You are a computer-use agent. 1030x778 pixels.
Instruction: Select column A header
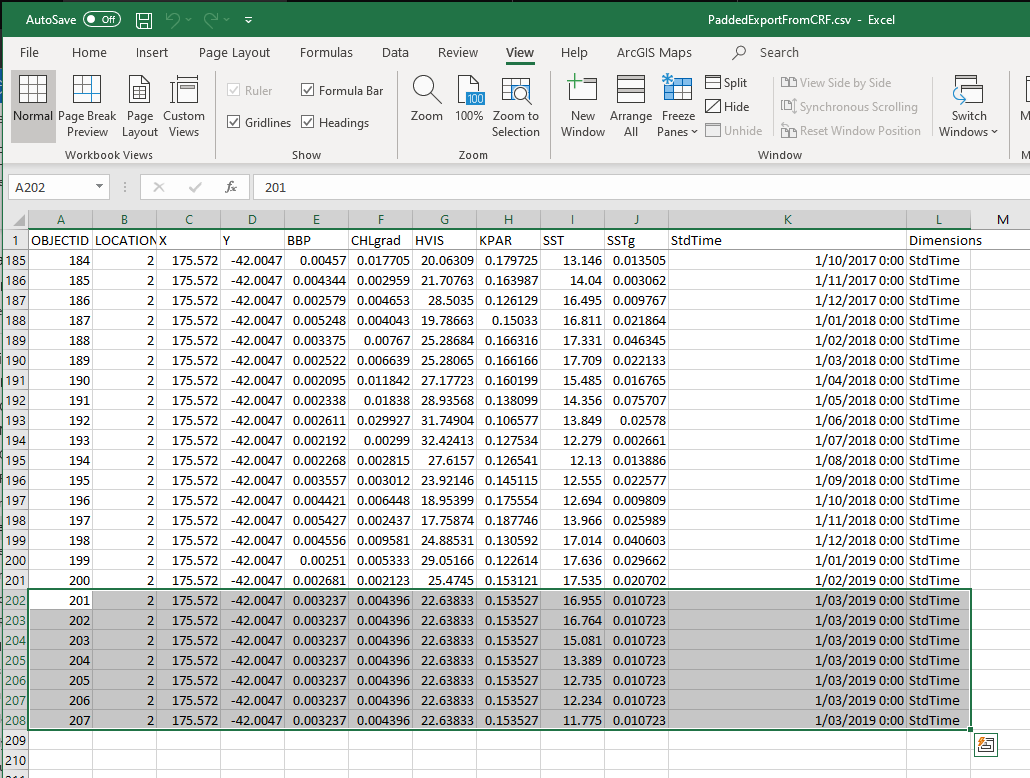[x=60, y=219]
